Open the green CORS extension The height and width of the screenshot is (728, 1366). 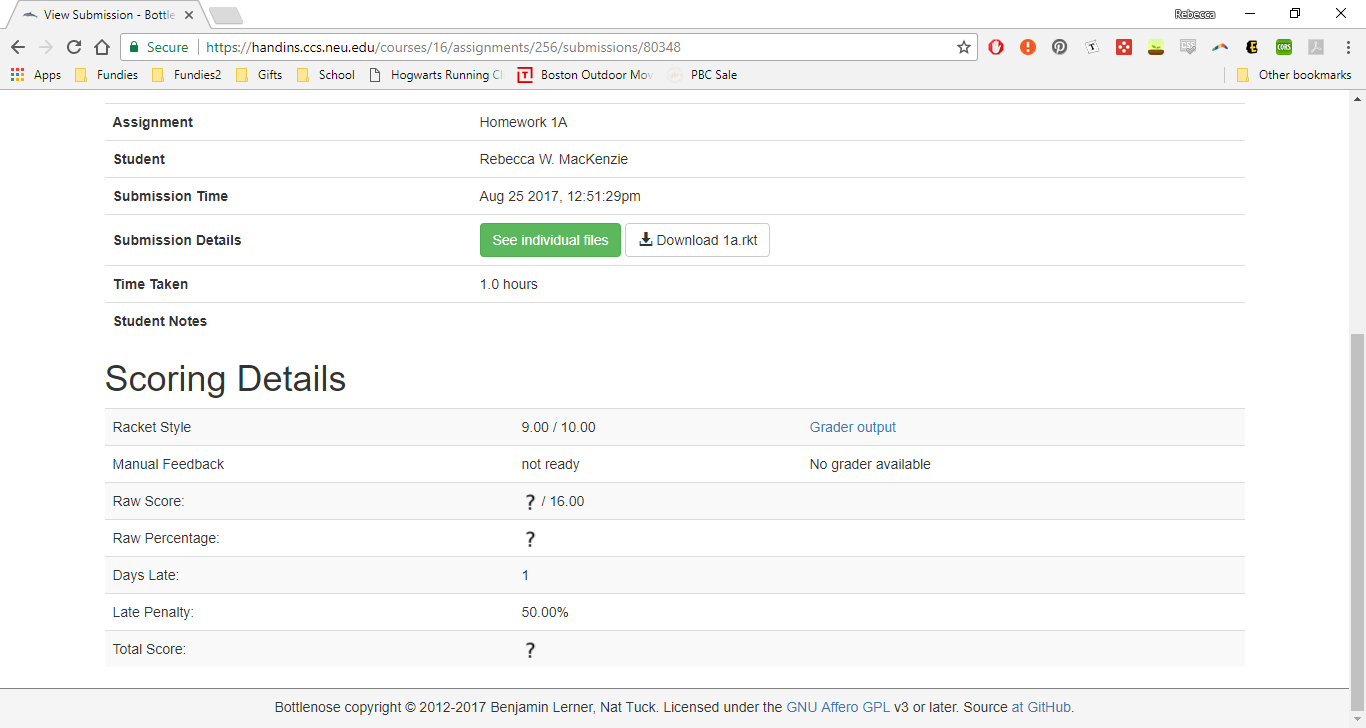[x=1283, y=47]
